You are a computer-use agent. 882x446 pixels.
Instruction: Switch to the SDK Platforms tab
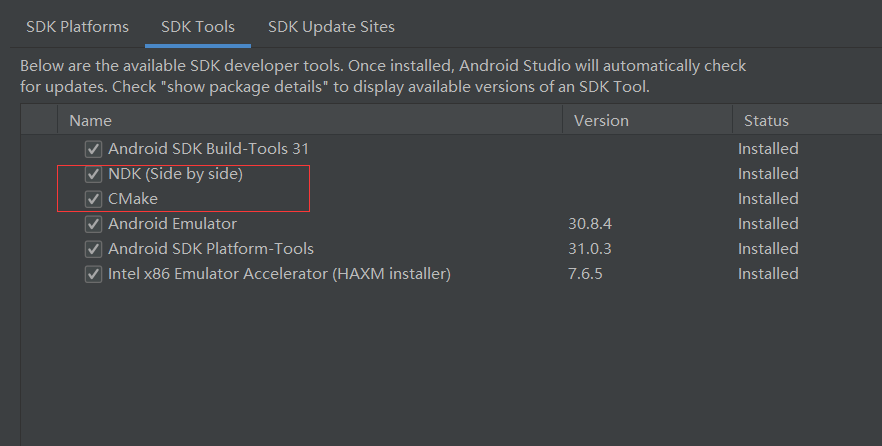click(77, 26)
